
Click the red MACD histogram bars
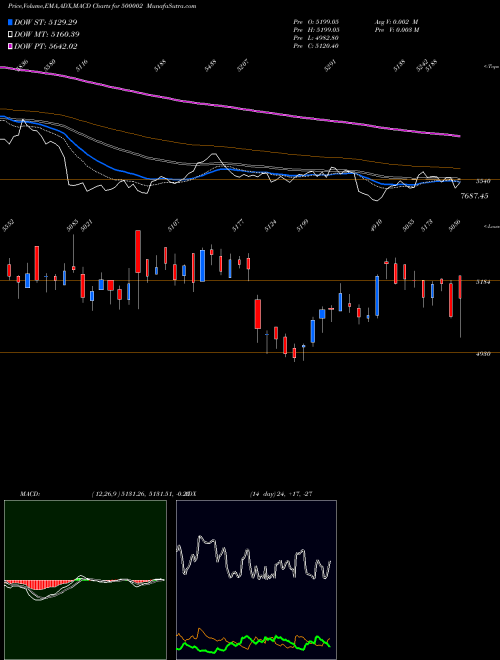tap(38, 584)
